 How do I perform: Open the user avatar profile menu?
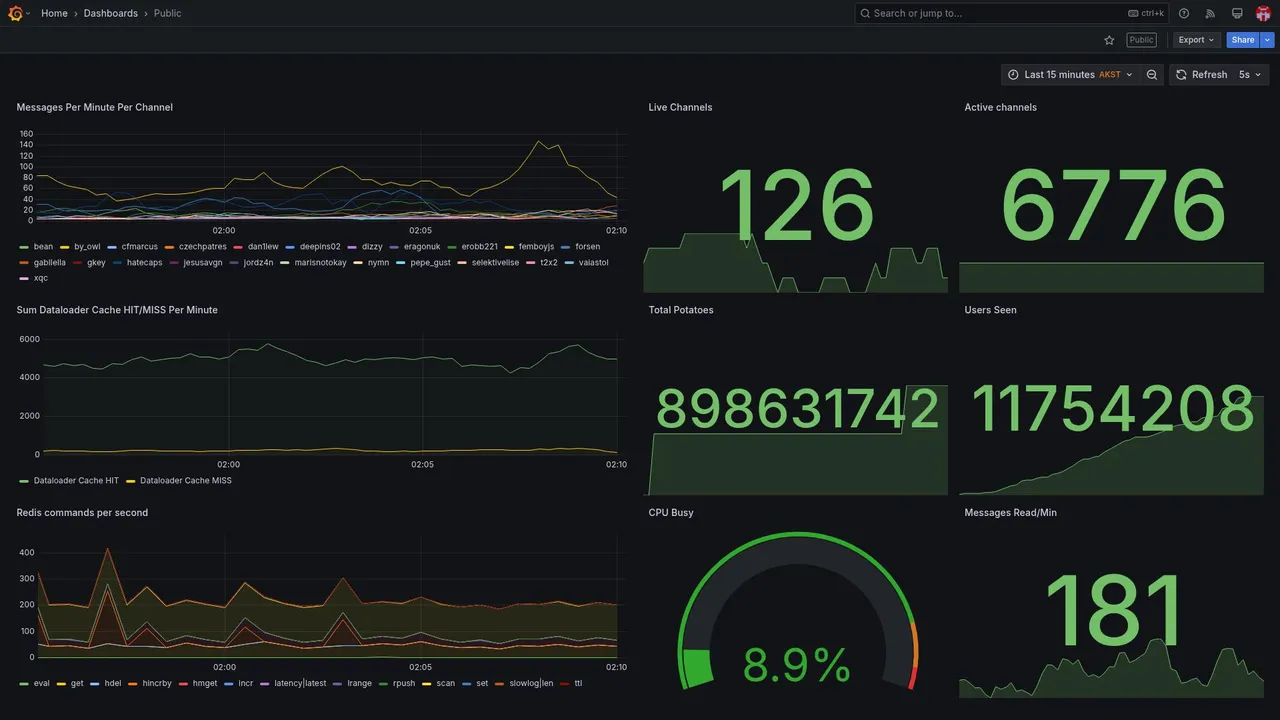1263,13
